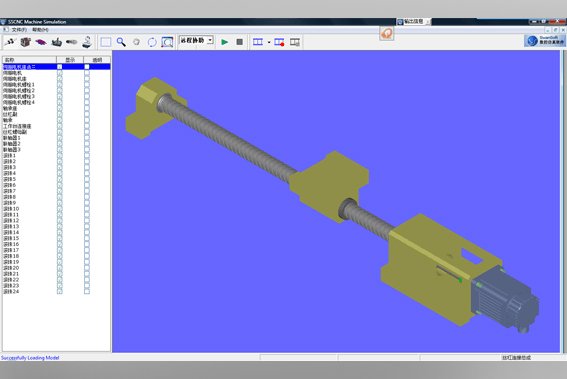Select the 滚珠10 item in parts list

point(11,209)
